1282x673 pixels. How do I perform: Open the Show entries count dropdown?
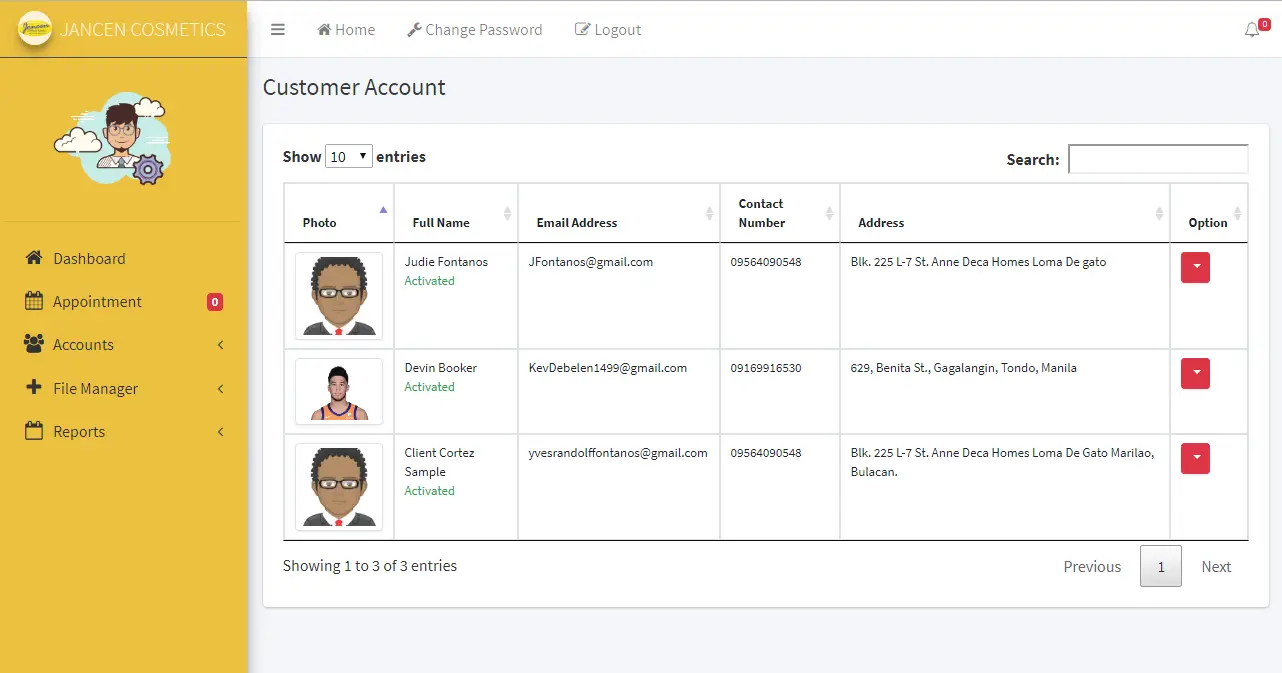(349, 156)
